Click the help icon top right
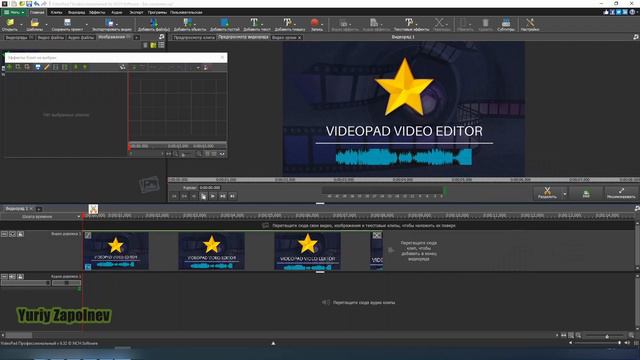This screenshot has height=360, width=640. pos(632,12)
